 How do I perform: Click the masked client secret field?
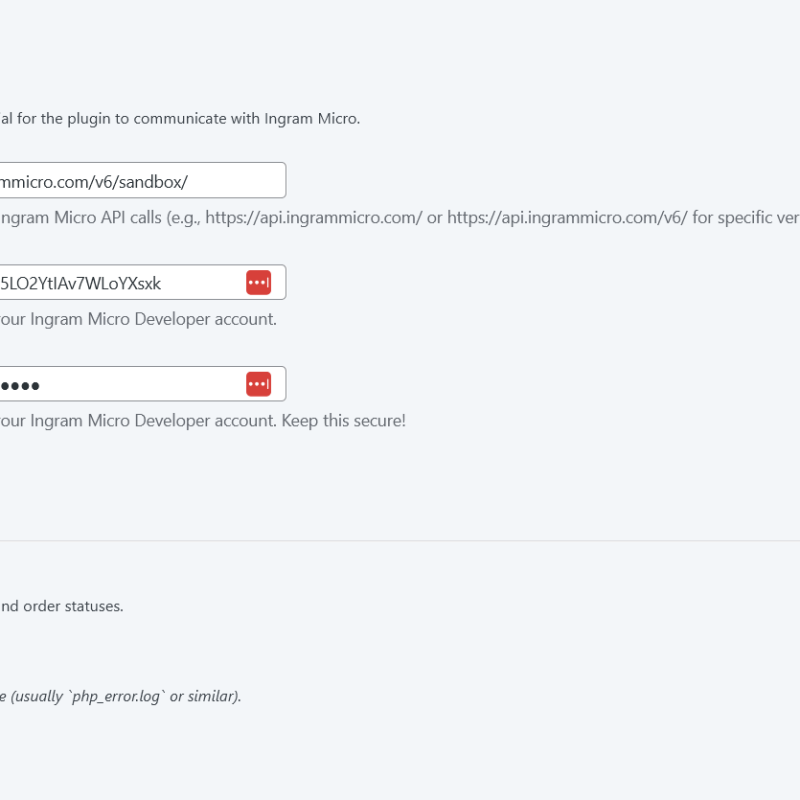(x=142, y=384)
